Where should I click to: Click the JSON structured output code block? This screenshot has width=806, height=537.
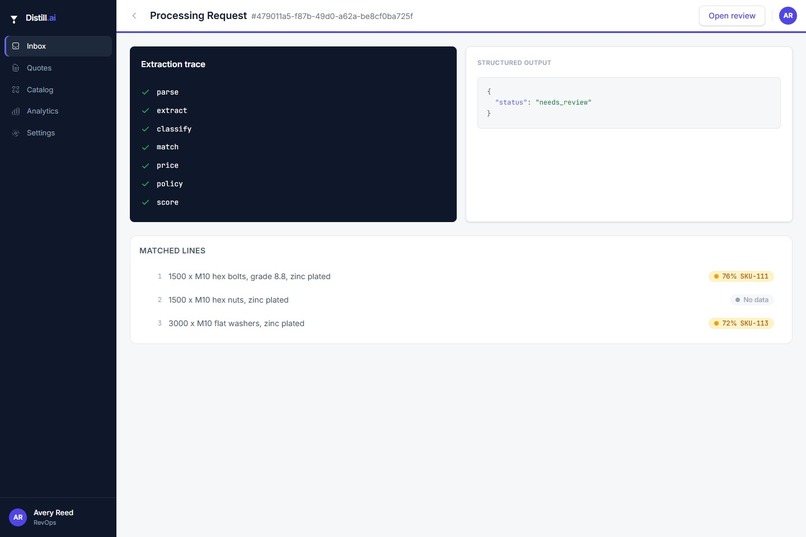[x=629, y=103]
